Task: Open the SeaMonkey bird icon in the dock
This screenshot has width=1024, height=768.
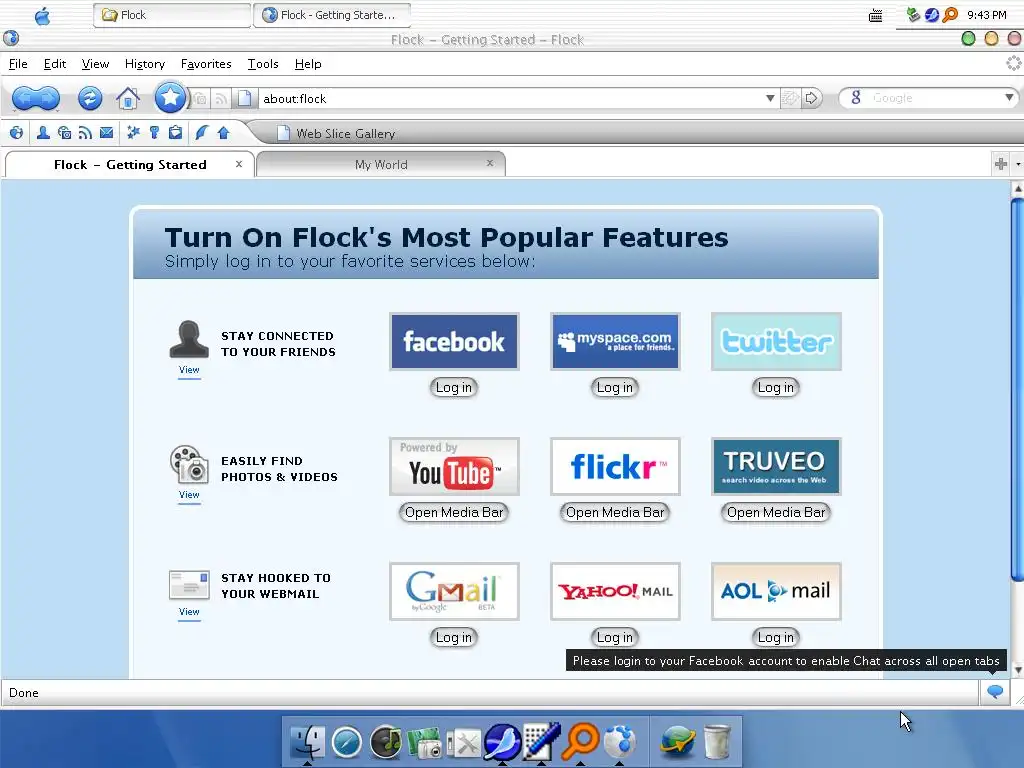Action: click(x=502, y=741)
